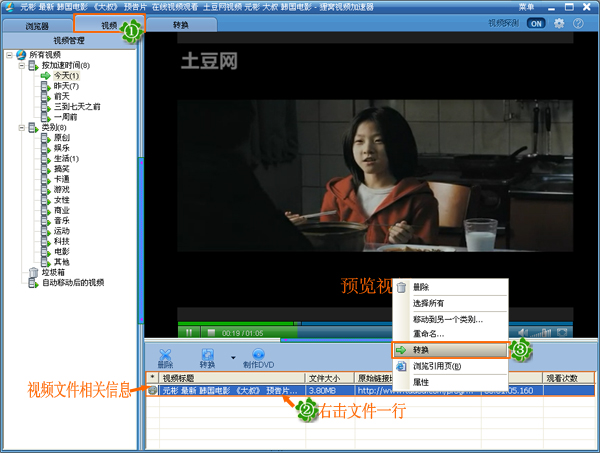Screen dimensions: 600x453
Task: Click the video row's disc icon
Action: [153, 391]
